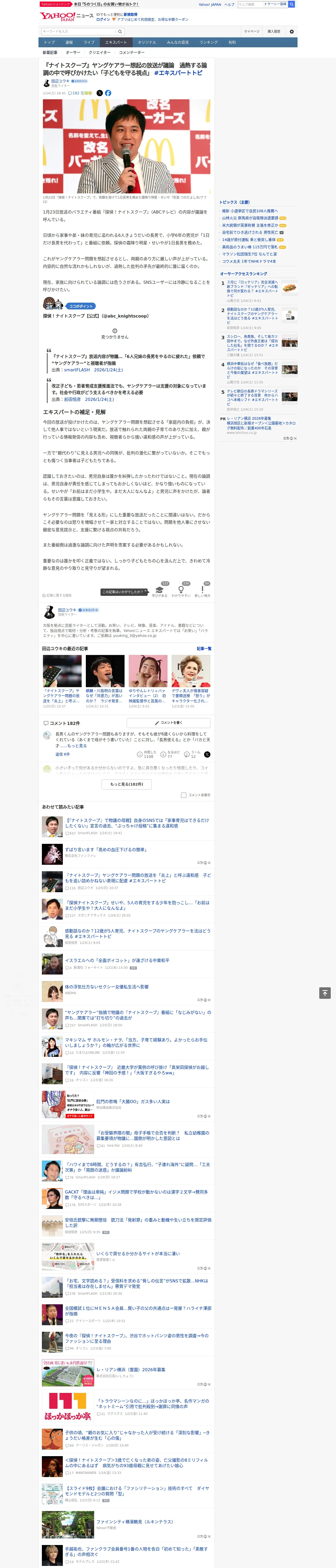This screenshot has width=336, height=1568.
Task: Switch to the ライブ tab
Action: click(x=89, y=43)
